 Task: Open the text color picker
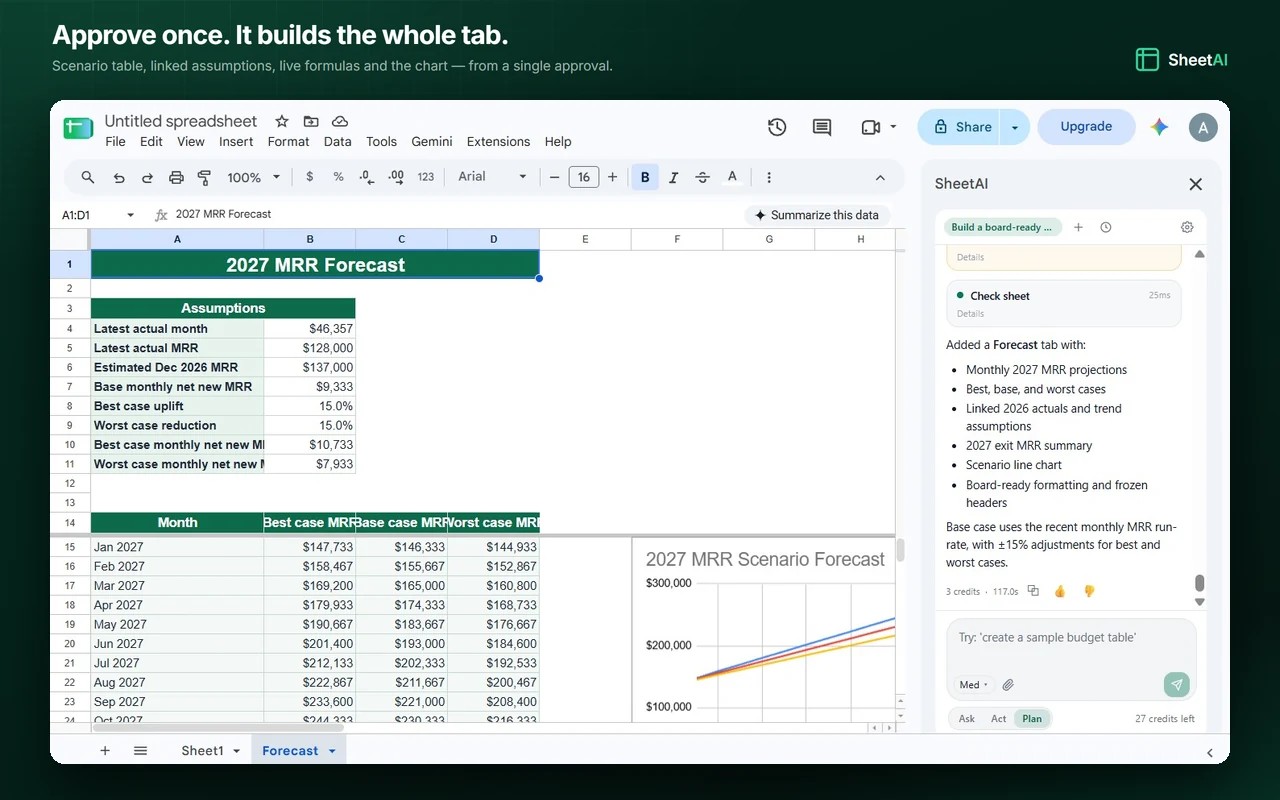coord(732,177)
